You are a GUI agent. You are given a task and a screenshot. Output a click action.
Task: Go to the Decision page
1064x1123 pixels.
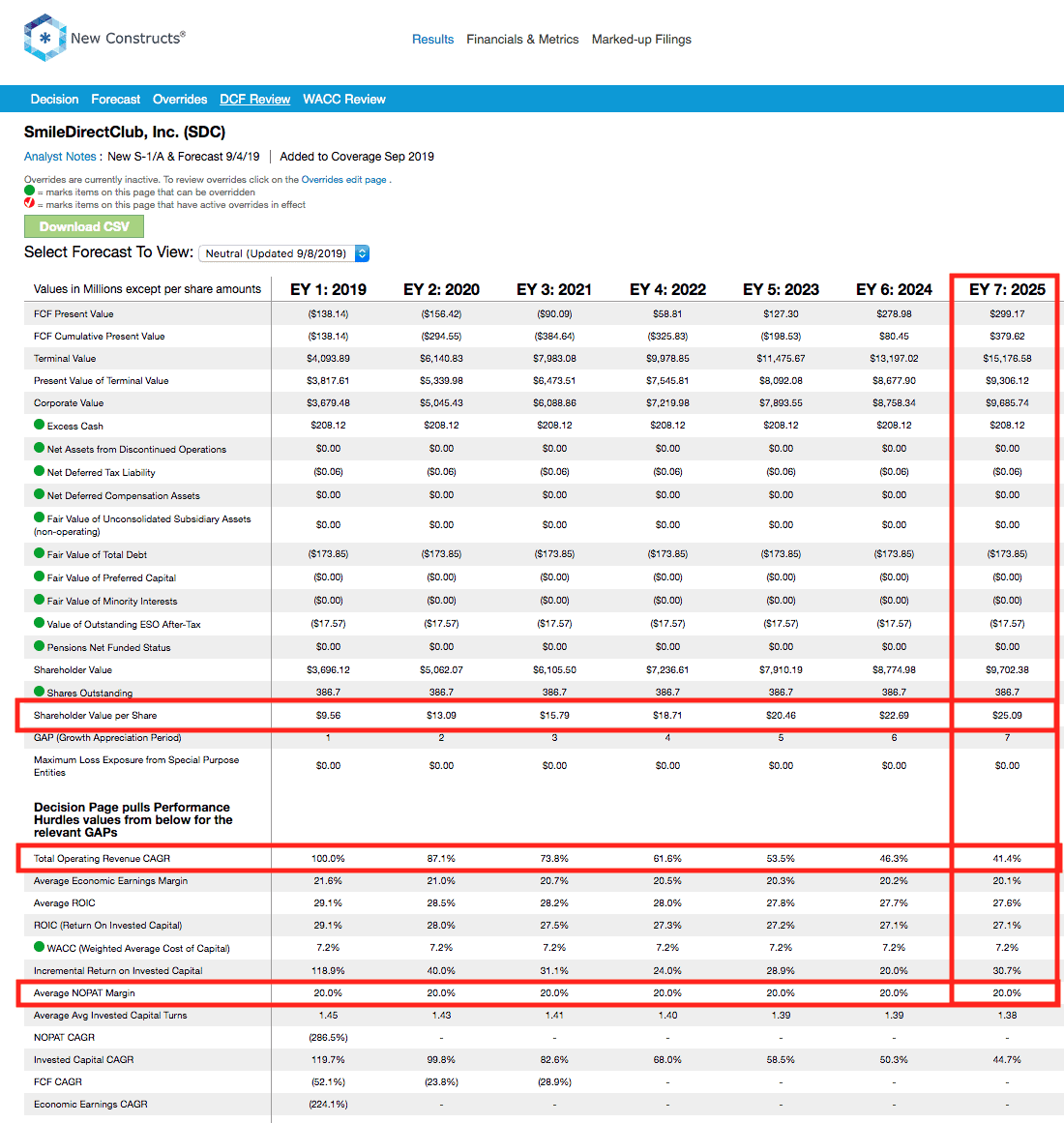54,100
